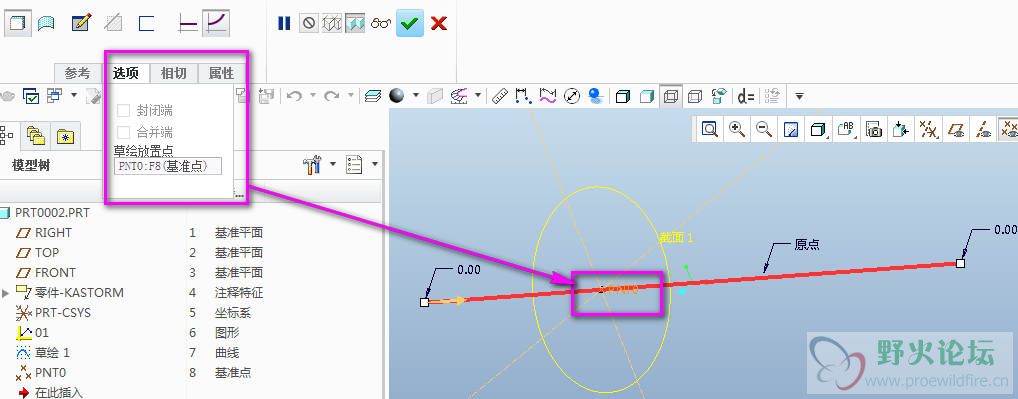Toggle glasses preview icon
The image size is (1018, 399).
tap(381, 23)
